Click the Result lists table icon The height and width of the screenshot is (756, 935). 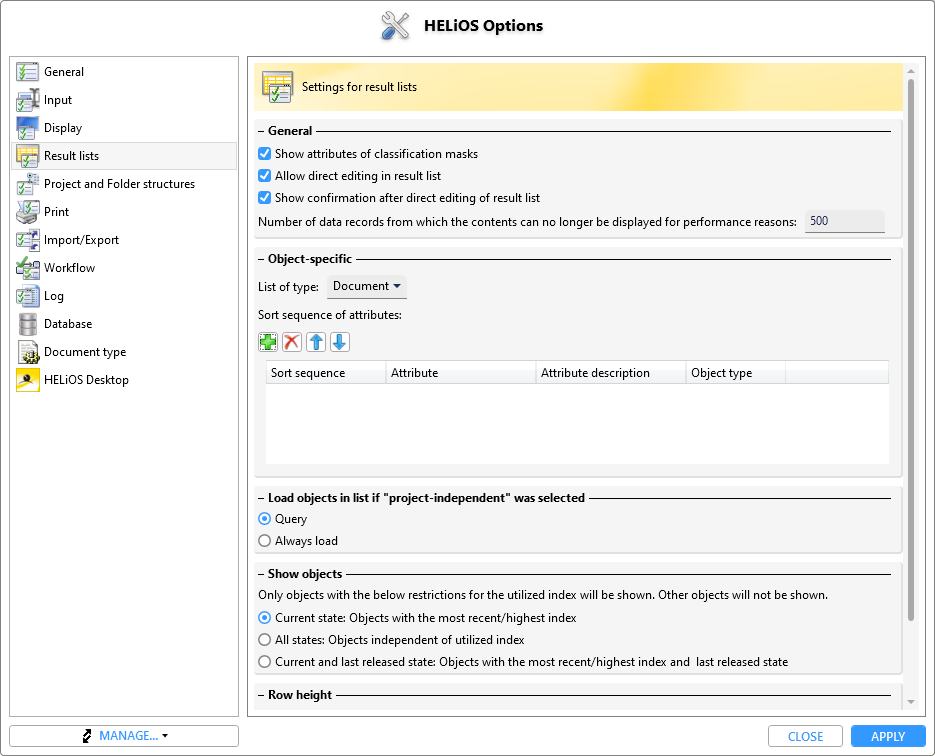(27, 156)
